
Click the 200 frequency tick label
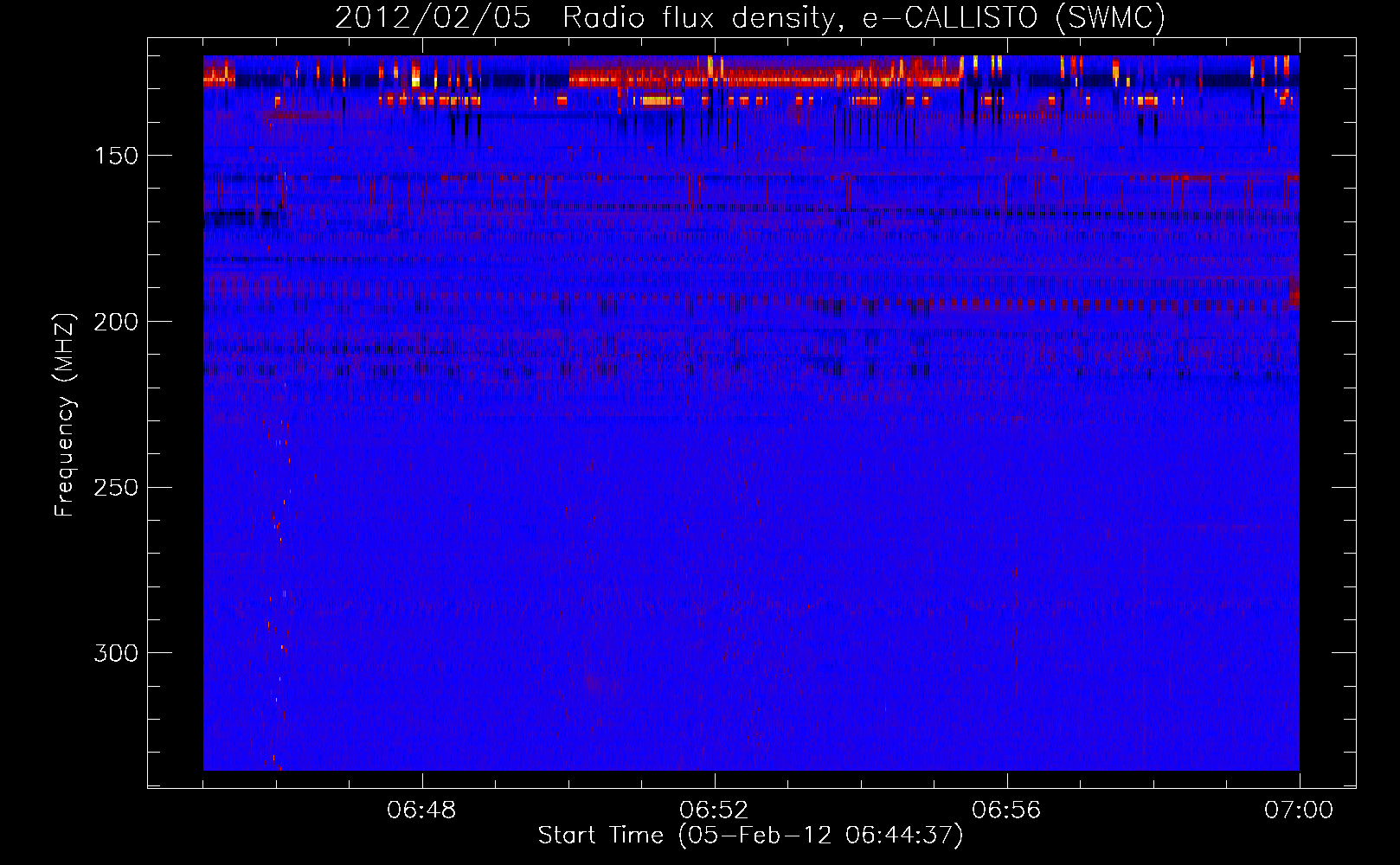pyautogui.click(x=116, y=322)
